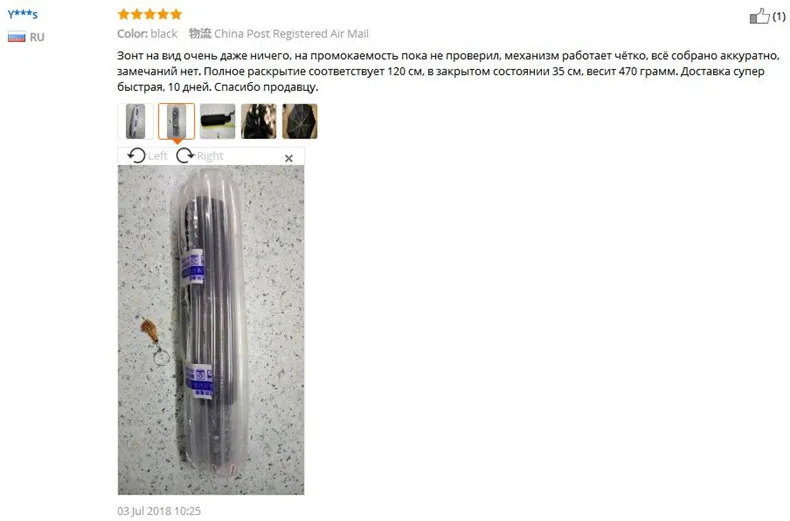Click the thumbs-up helpful icon

pos(759,16)
